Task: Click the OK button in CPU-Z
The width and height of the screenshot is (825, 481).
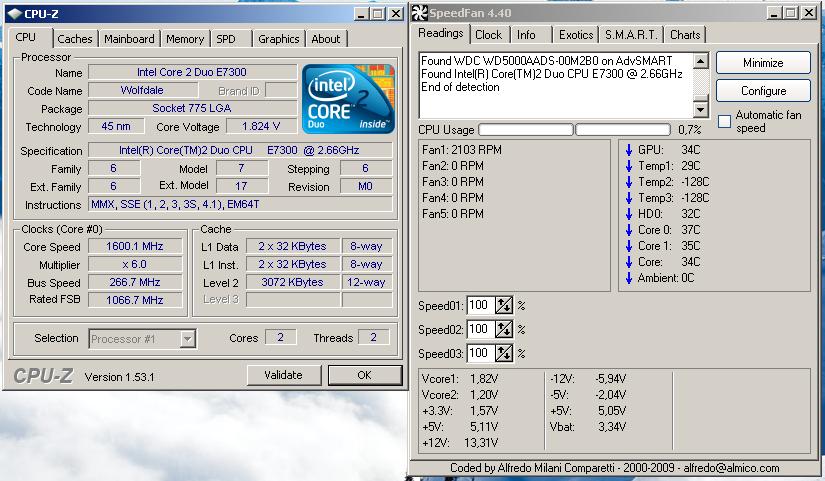Action: [x=365, y=375]
